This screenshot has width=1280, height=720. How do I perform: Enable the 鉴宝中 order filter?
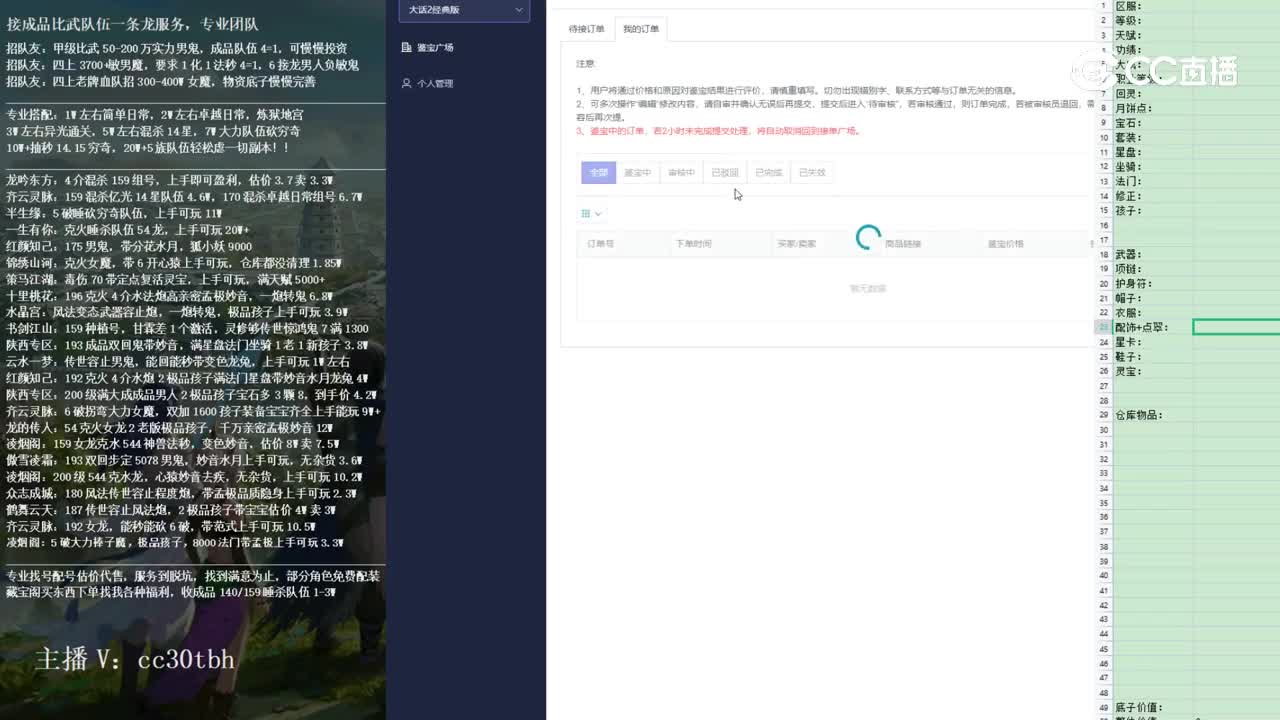pos(638,172)
